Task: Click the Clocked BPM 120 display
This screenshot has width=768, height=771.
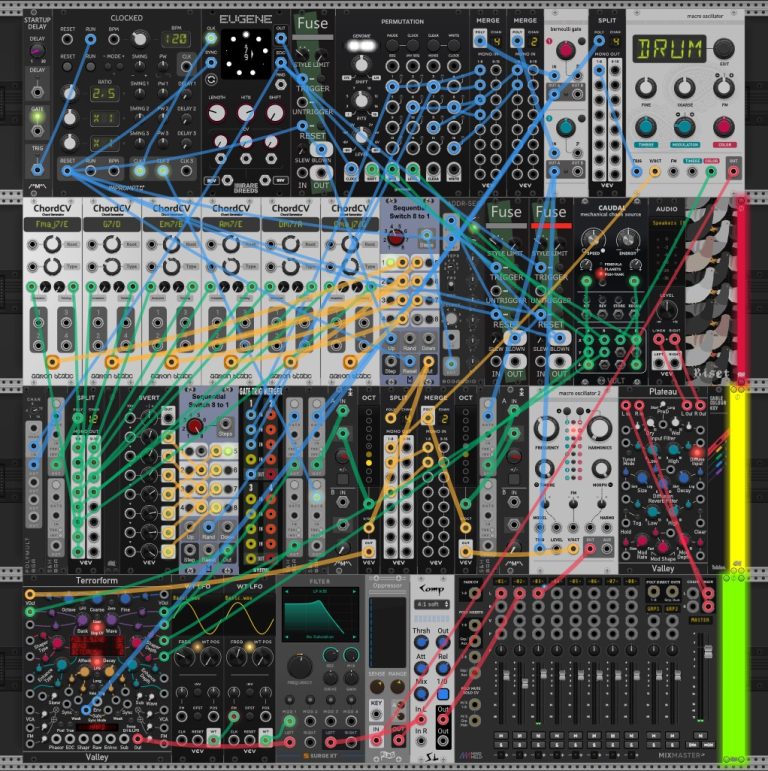Action: (x=176, y=39)
